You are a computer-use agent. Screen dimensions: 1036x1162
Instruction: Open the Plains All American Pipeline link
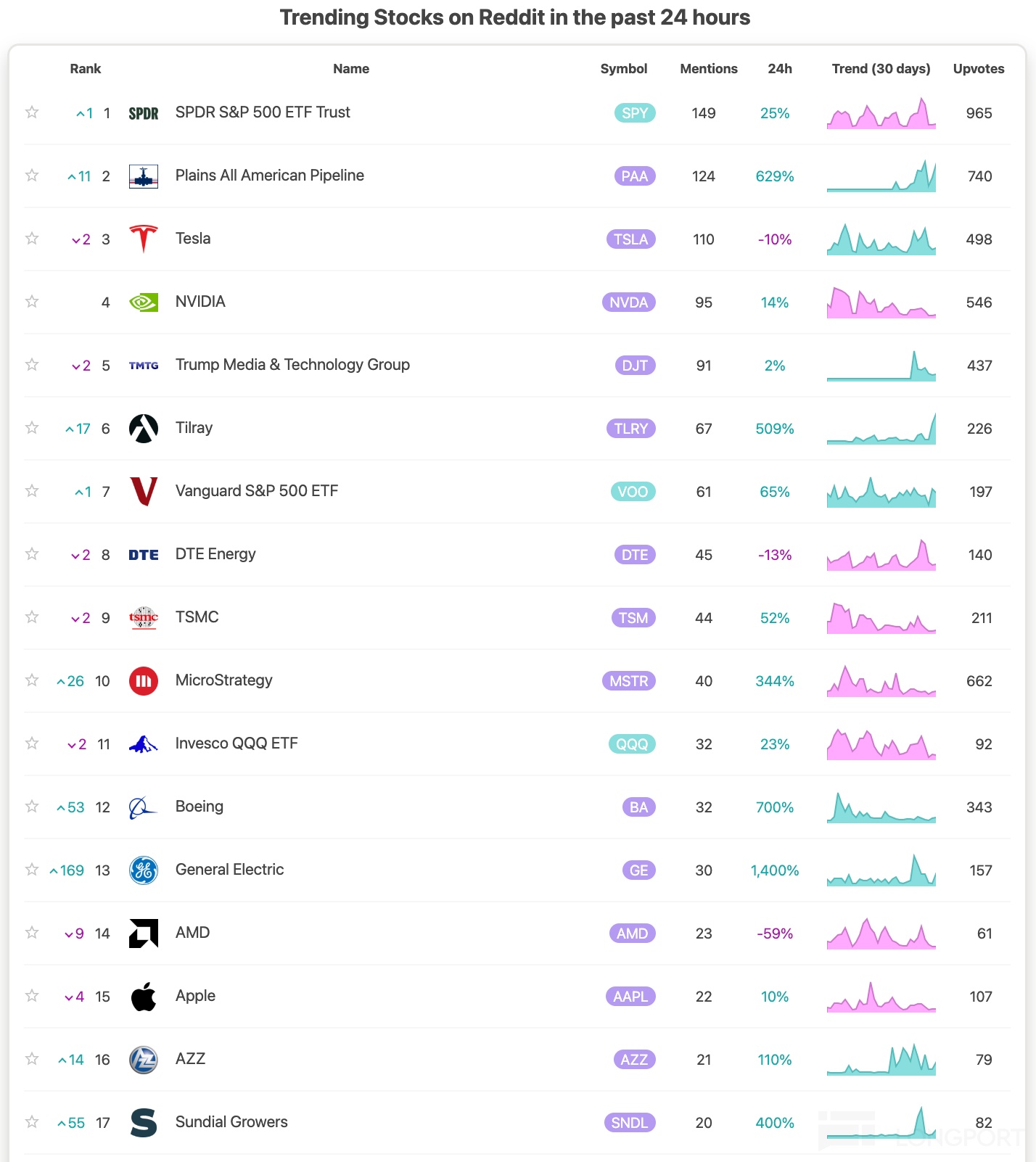[269, 176]
